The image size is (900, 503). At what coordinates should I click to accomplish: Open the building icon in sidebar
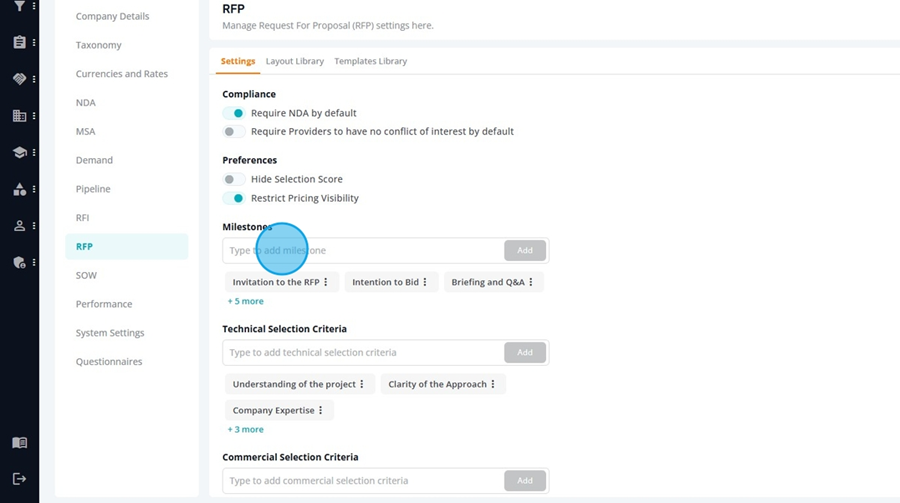[20, 116]
